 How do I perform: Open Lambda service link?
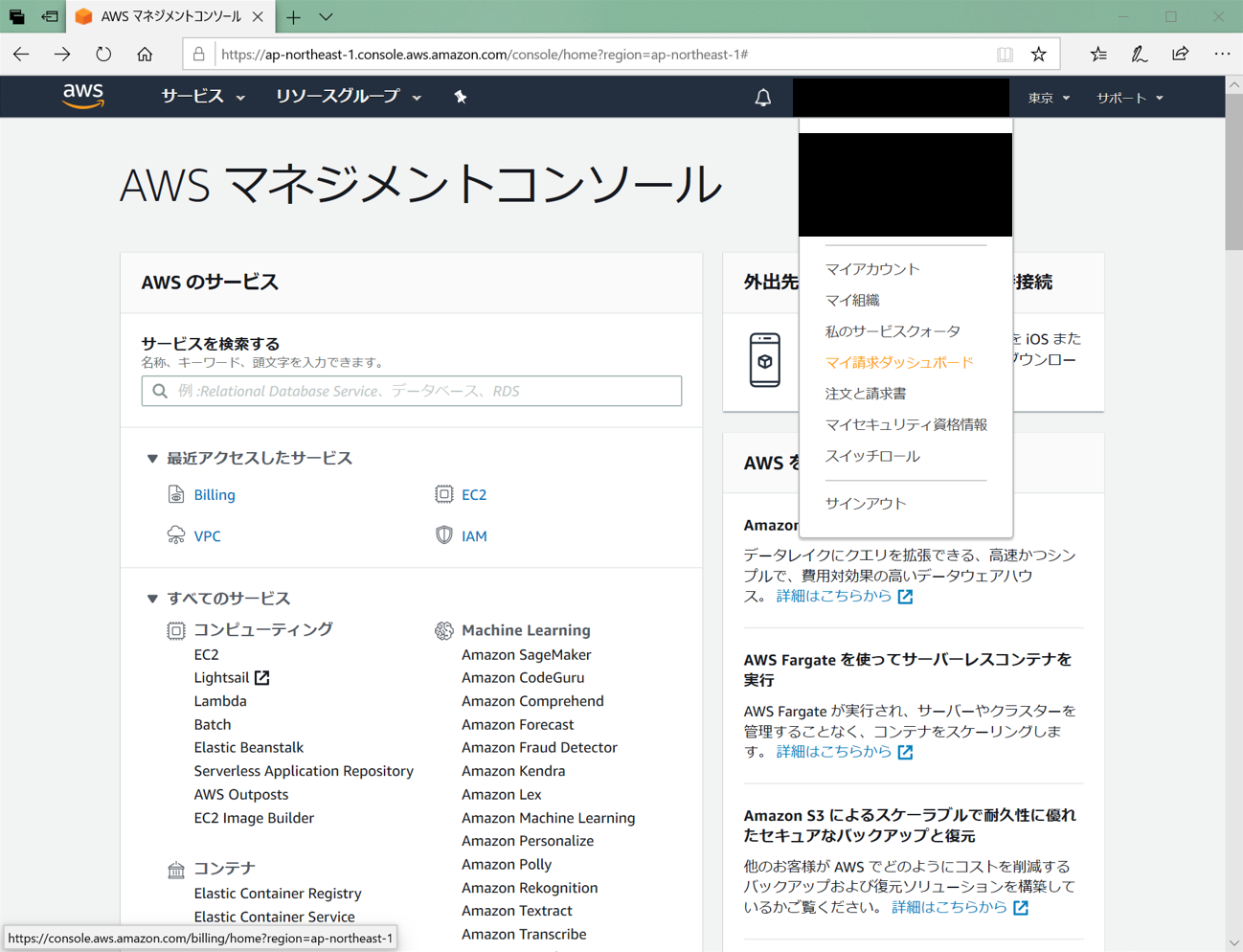pyautogui.click(x=220, y=701)
